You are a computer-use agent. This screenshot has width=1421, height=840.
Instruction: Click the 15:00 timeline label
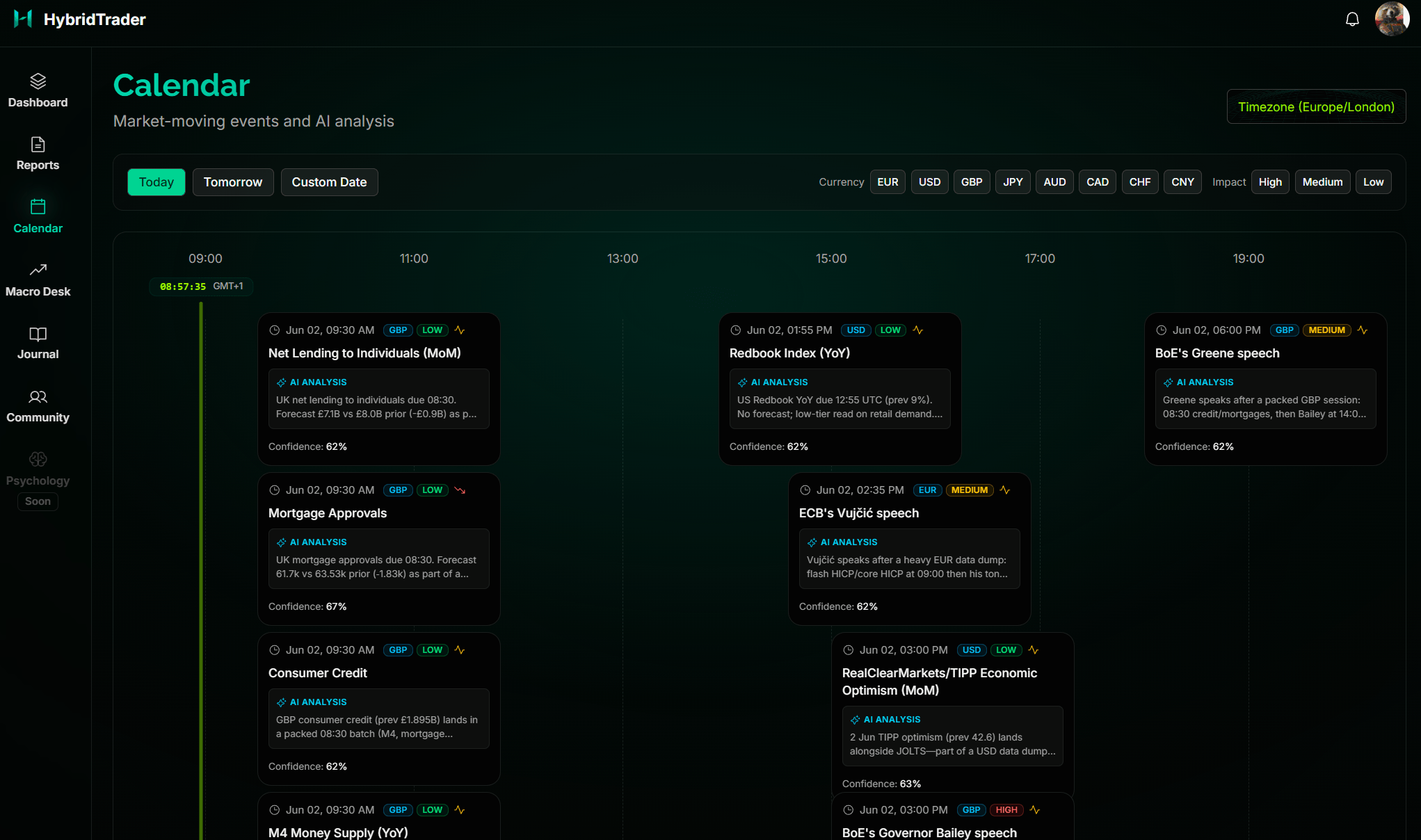(831, 259)
